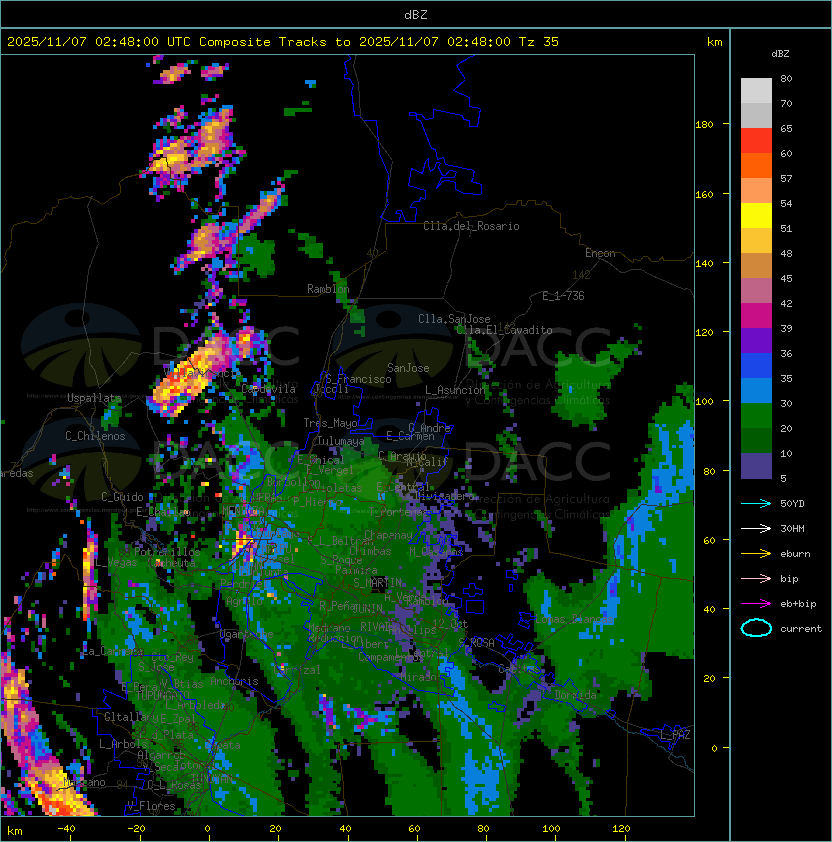Click the 'dBZ' heading above the color scale
The image size is (832, 842).
click(780, 54)
